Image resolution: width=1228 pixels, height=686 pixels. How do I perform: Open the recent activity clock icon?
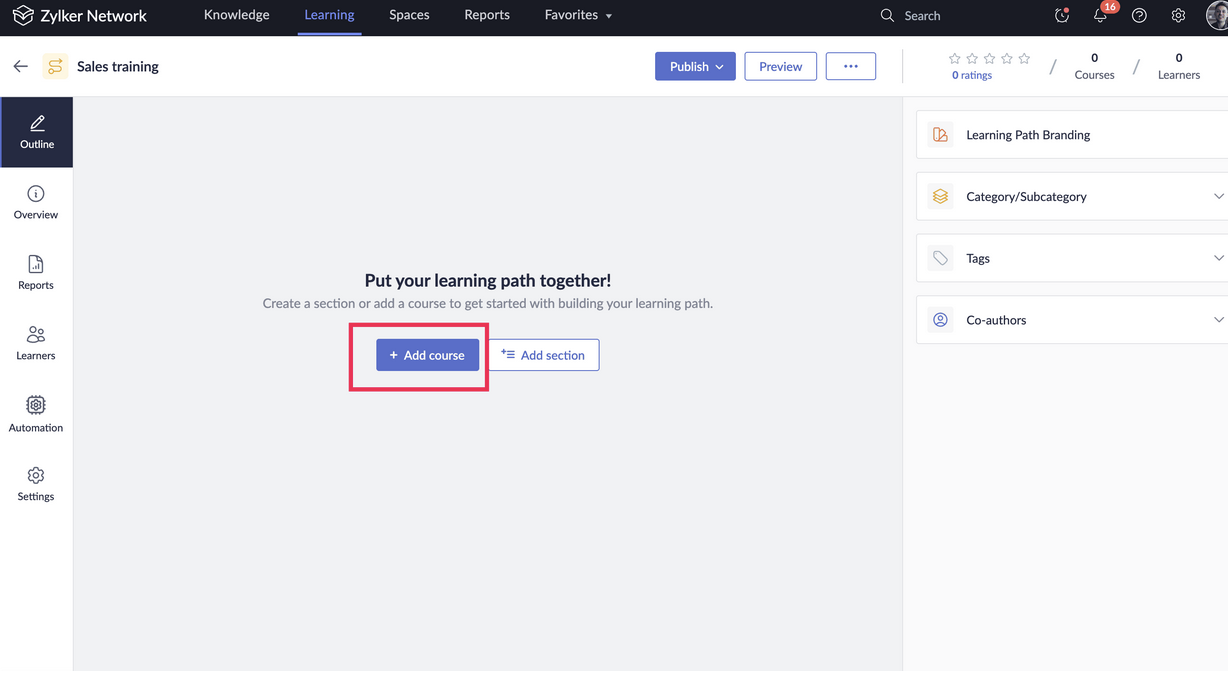pos(1062,15)
